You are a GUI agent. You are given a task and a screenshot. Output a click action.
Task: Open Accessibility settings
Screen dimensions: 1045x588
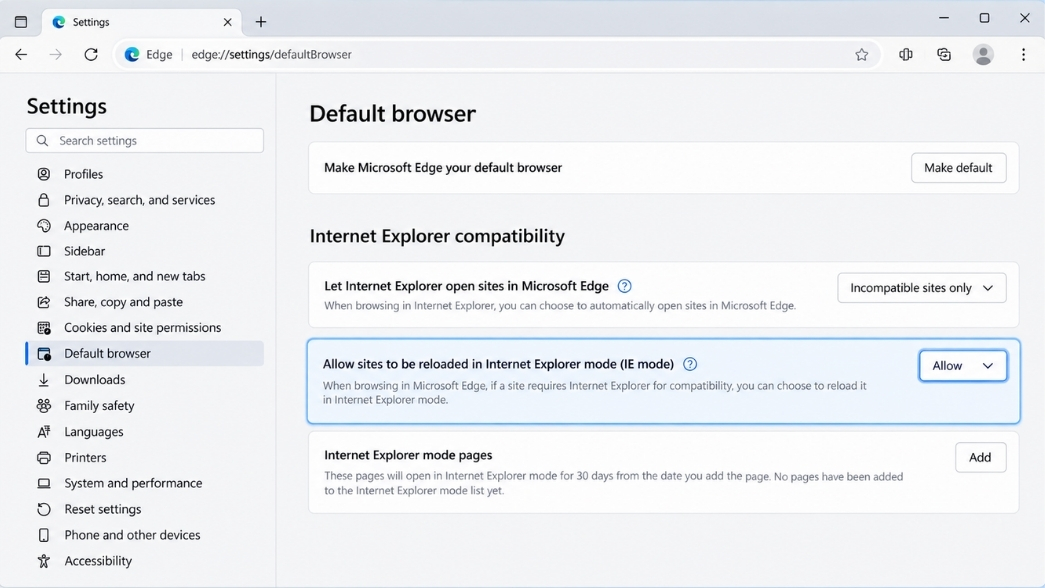pyautogui.click(x=145, y=561)
